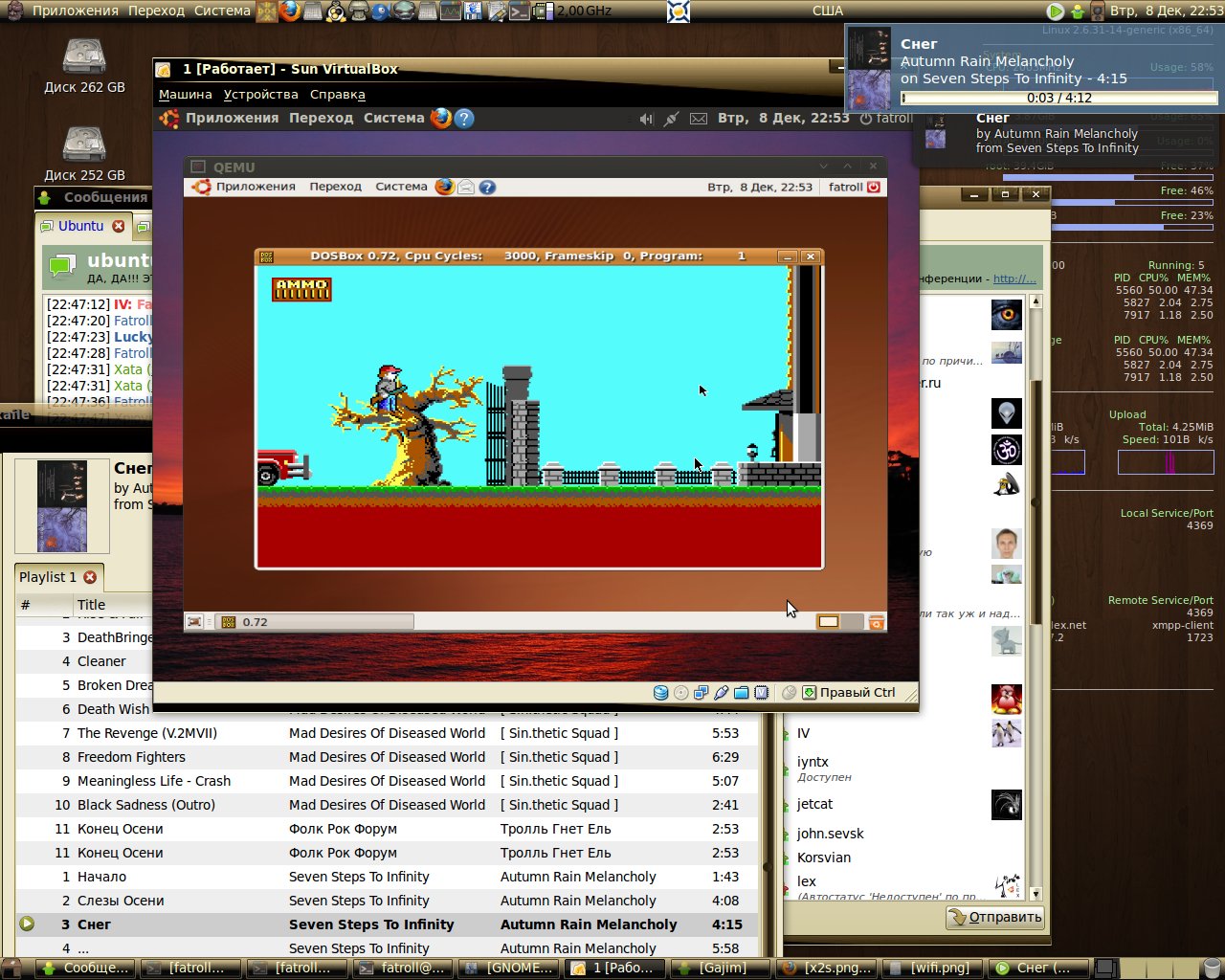Open Переход menu in VirtualBox guest panel

point(322,118)
